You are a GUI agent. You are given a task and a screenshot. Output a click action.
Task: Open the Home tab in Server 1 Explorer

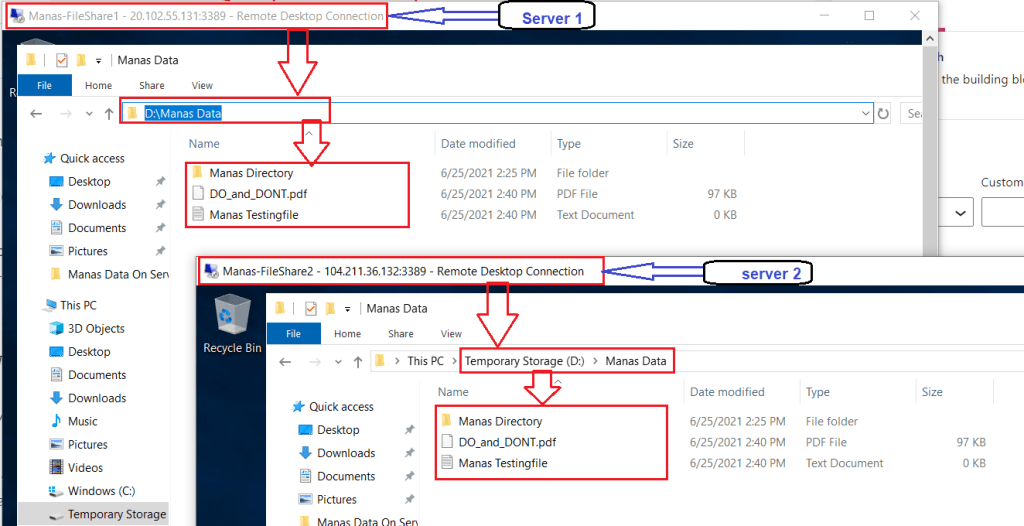coord(99,85)
